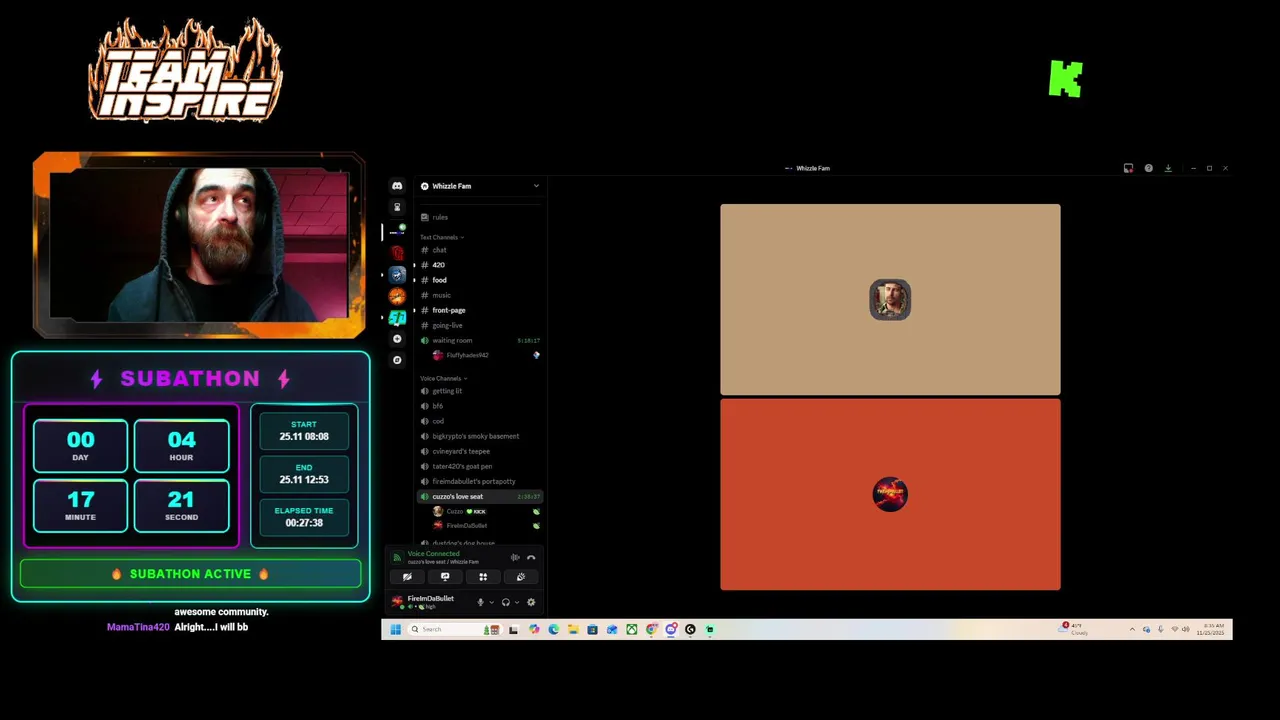Show hidden system tray icons chevron
Image resolution: width=1280 pixels, height=720 pixels.
(1133, 629)
